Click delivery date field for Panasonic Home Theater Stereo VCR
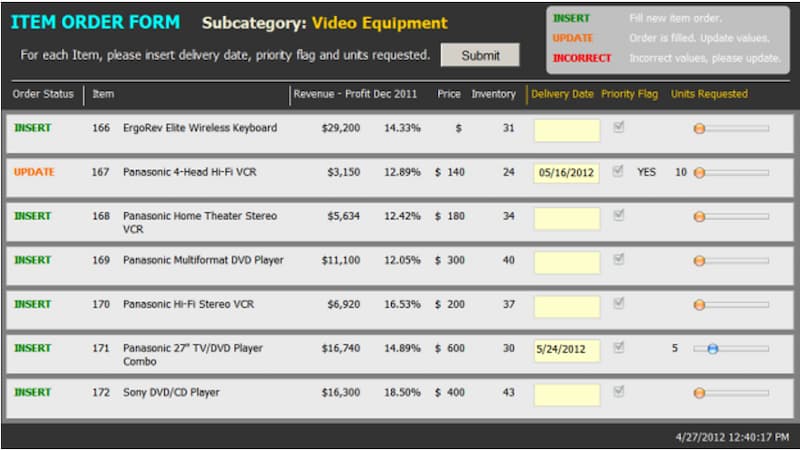Screen dimensions: 800x450 point(567,217)
